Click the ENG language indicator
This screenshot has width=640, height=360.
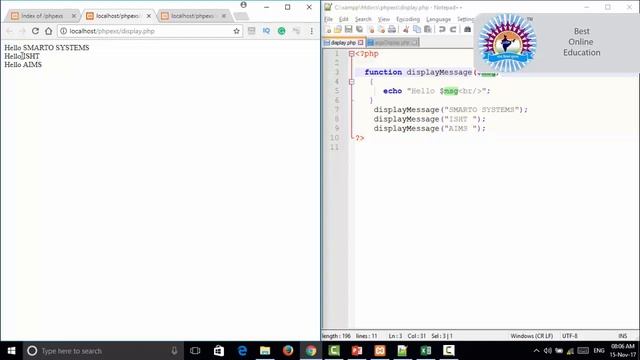599,351
